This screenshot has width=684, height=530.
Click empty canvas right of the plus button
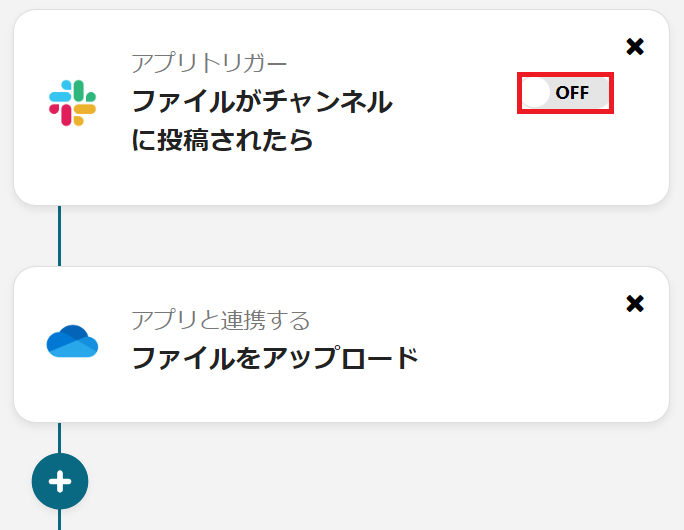350,481
